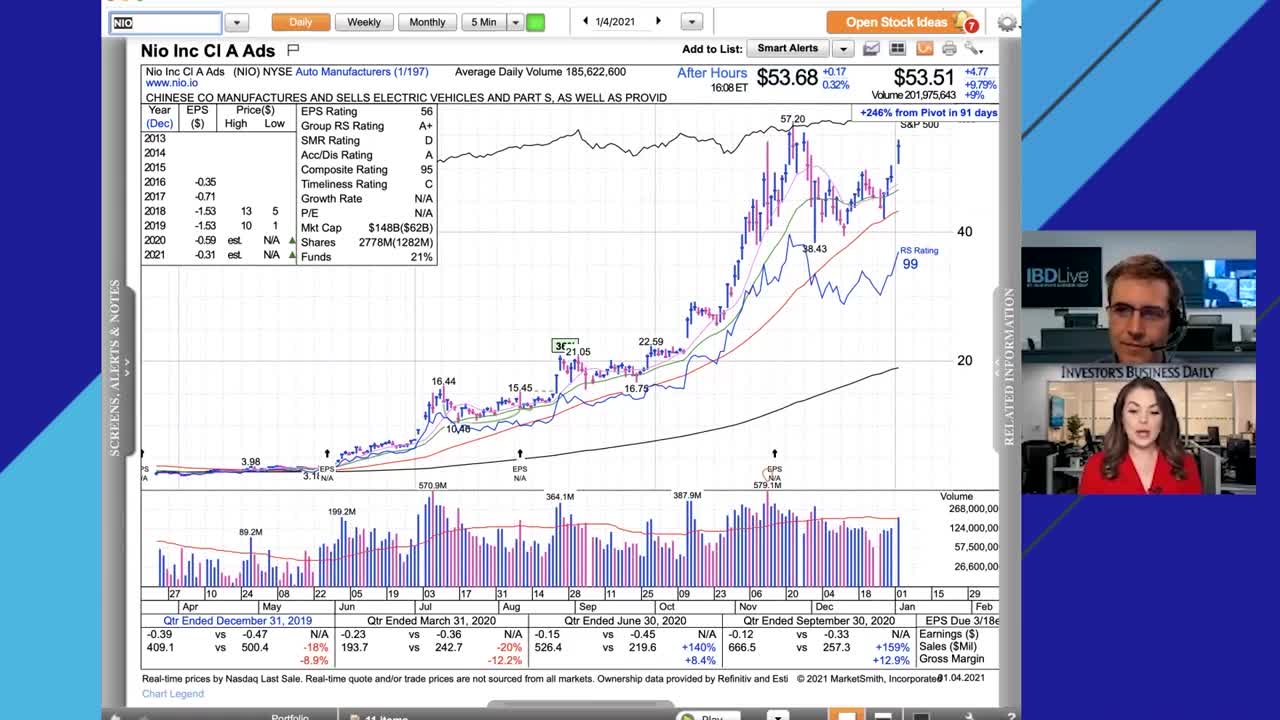This screenshot has height=720, width=1280.
Task: Go to previous date with left arrow
Action: coord(586,21)
